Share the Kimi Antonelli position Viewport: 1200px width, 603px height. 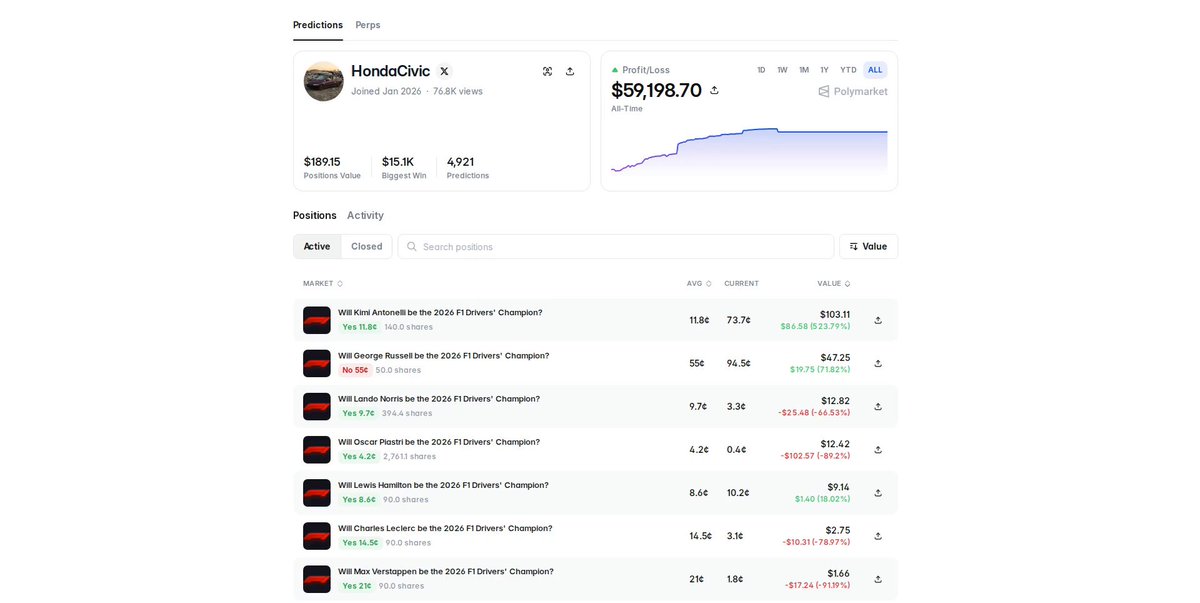coord(878,320)
